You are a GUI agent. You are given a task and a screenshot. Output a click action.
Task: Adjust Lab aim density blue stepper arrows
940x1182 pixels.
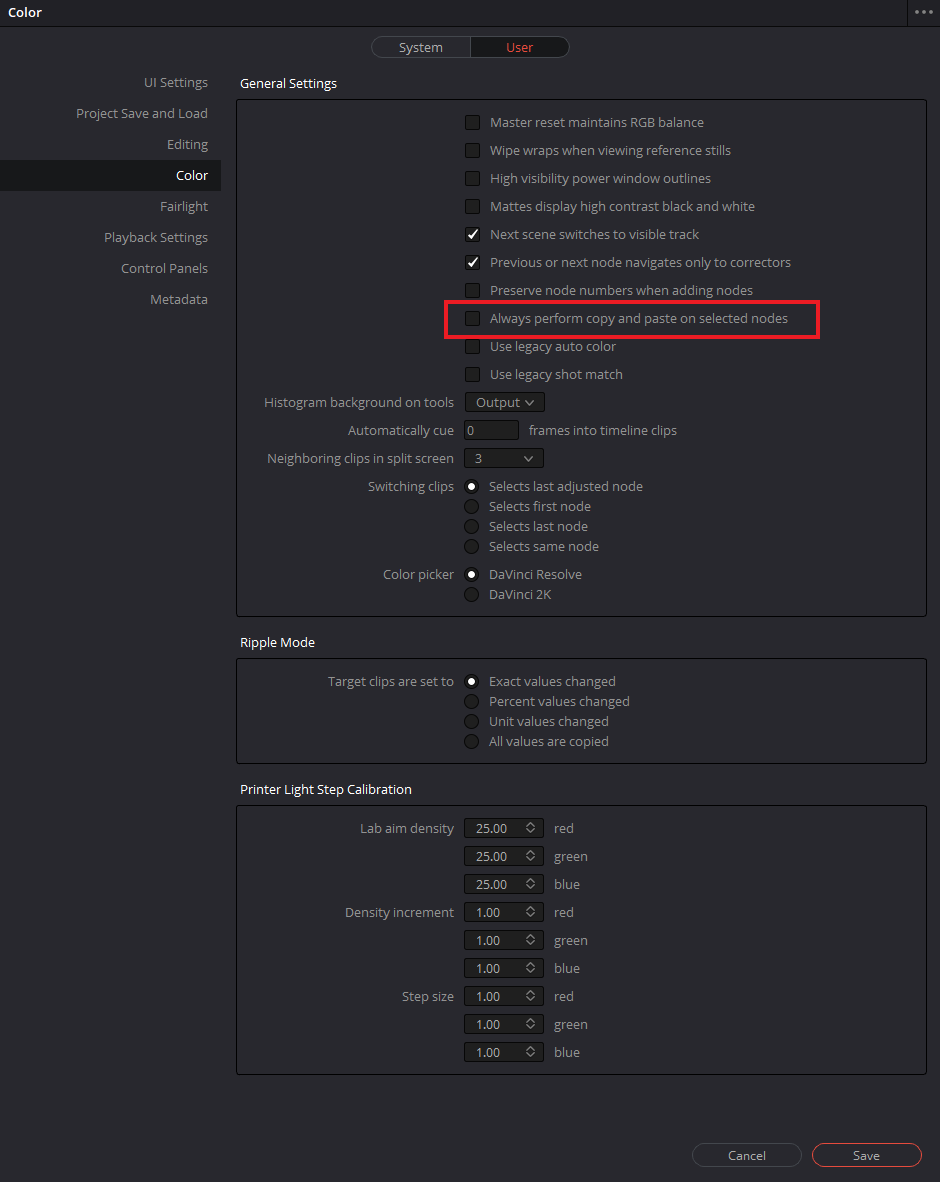click(531, 883)
